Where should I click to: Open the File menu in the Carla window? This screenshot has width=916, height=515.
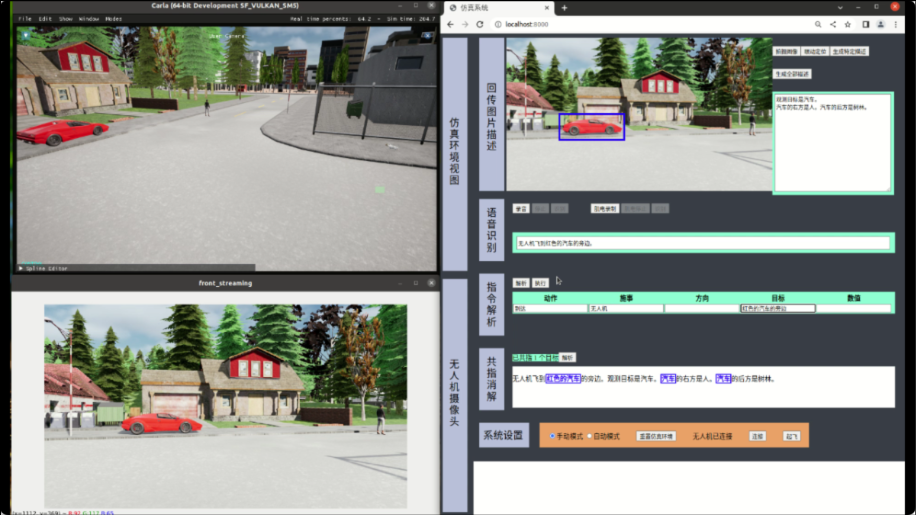pyautogui.click(x=24, y=19)
